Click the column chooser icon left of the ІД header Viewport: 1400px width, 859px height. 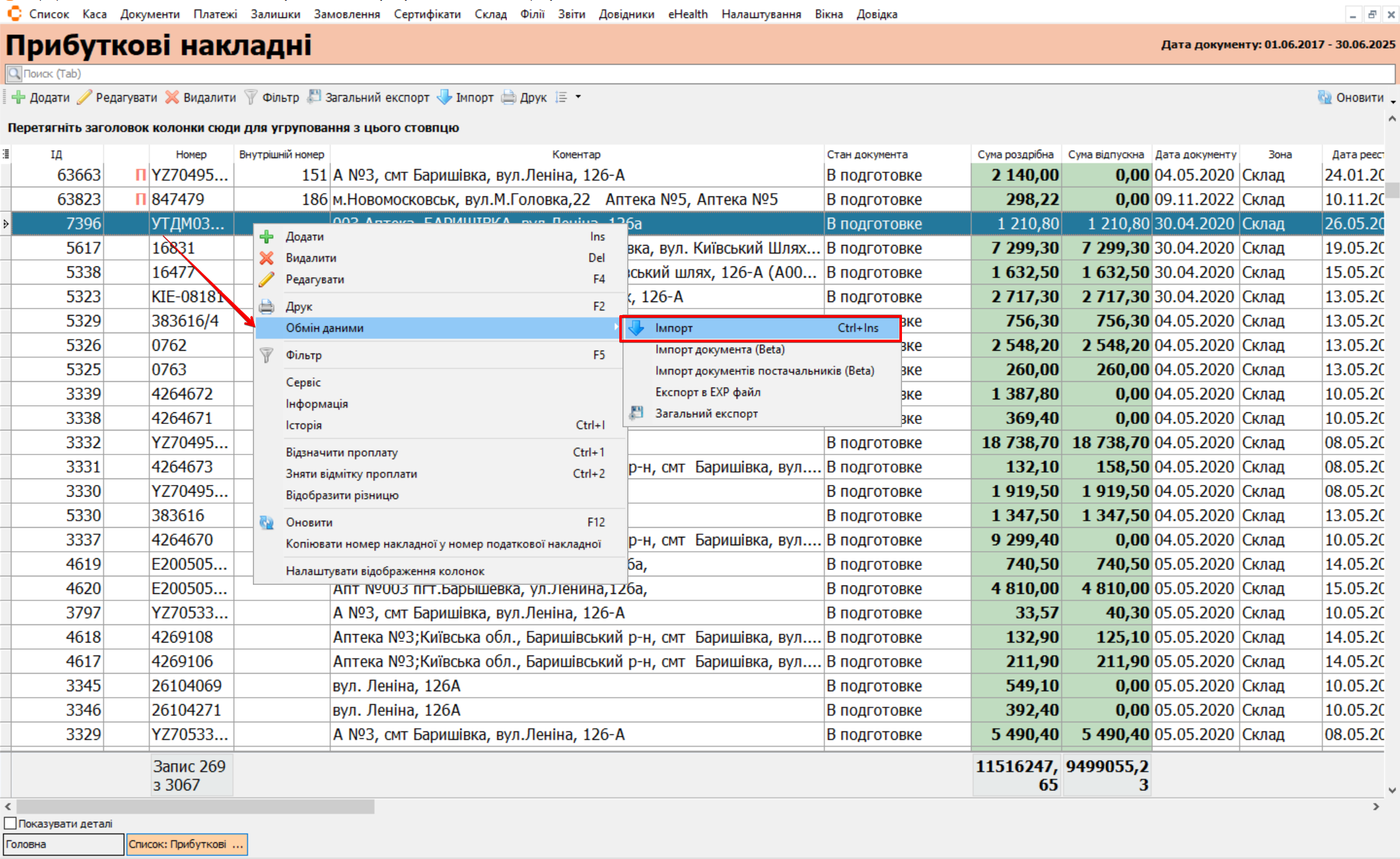[6, 154]
